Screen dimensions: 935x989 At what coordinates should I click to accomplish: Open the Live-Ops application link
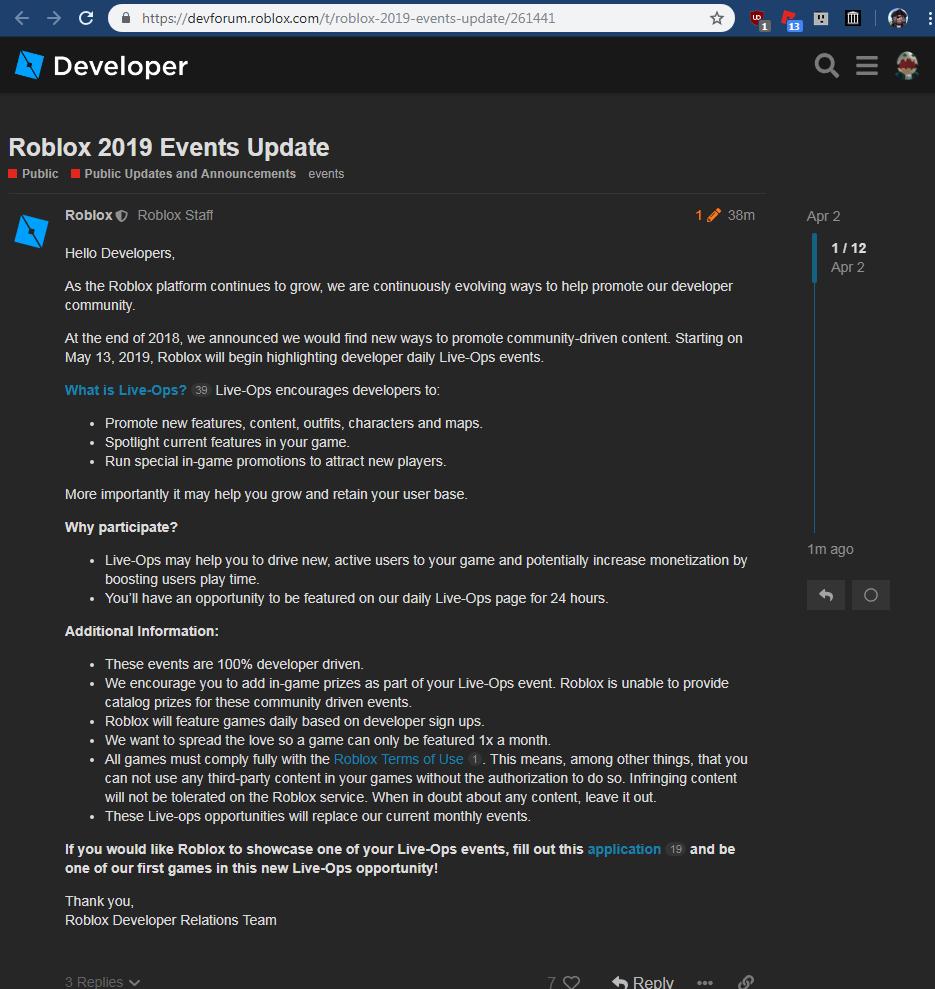pos(624,850)
